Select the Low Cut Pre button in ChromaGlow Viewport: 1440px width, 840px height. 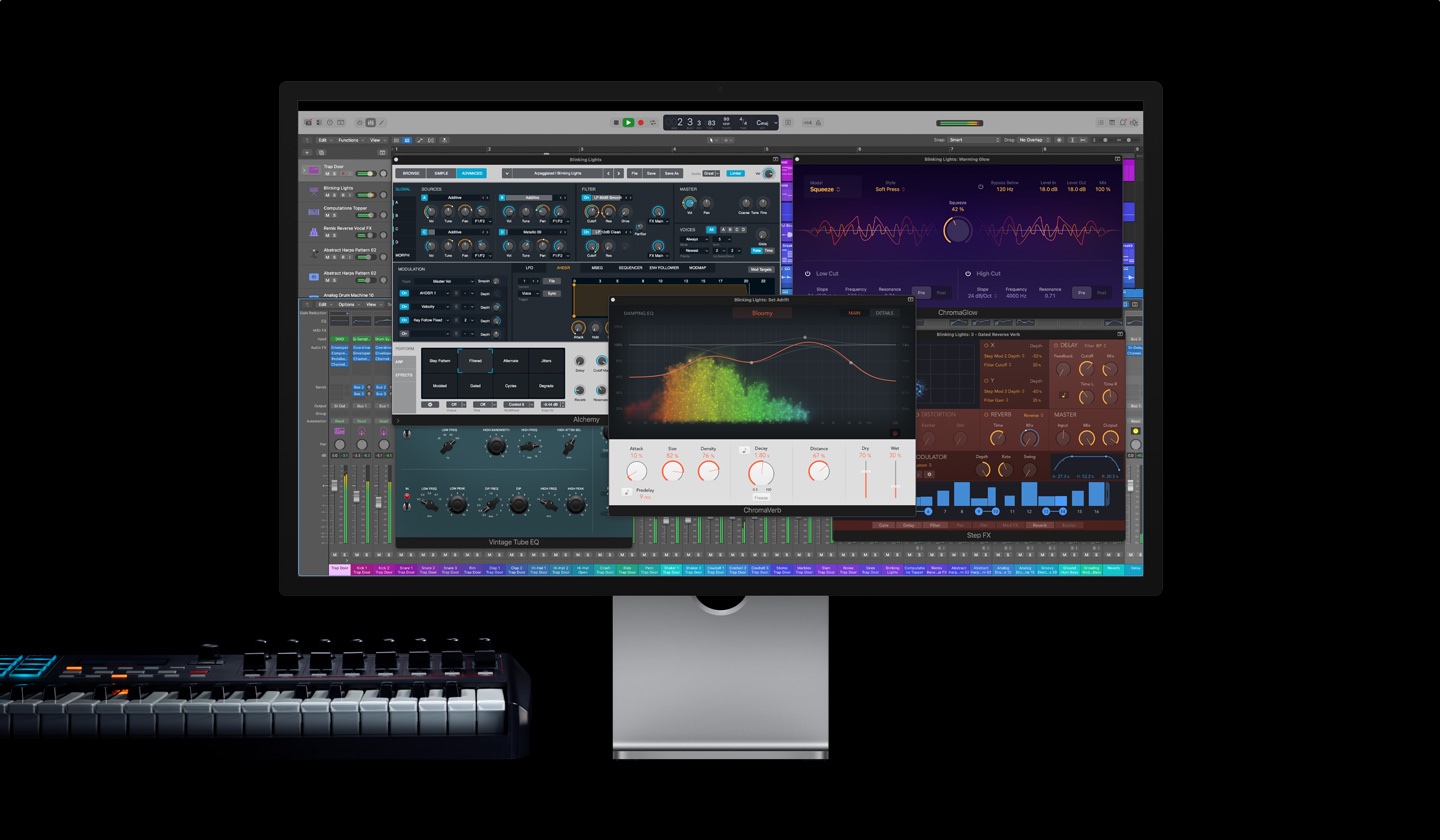[x=922, y=293]
